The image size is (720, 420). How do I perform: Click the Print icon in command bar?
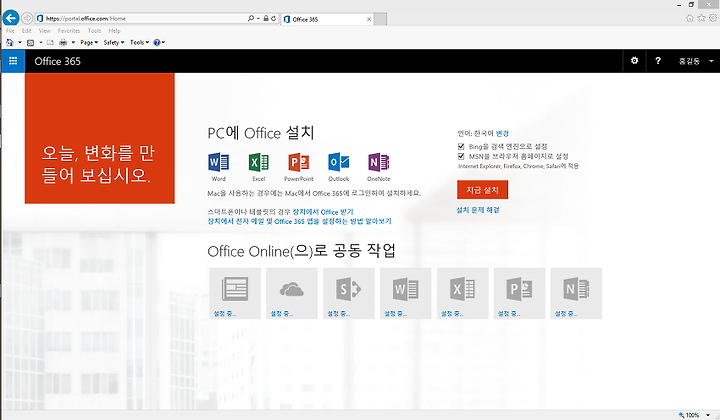(63, 42)
